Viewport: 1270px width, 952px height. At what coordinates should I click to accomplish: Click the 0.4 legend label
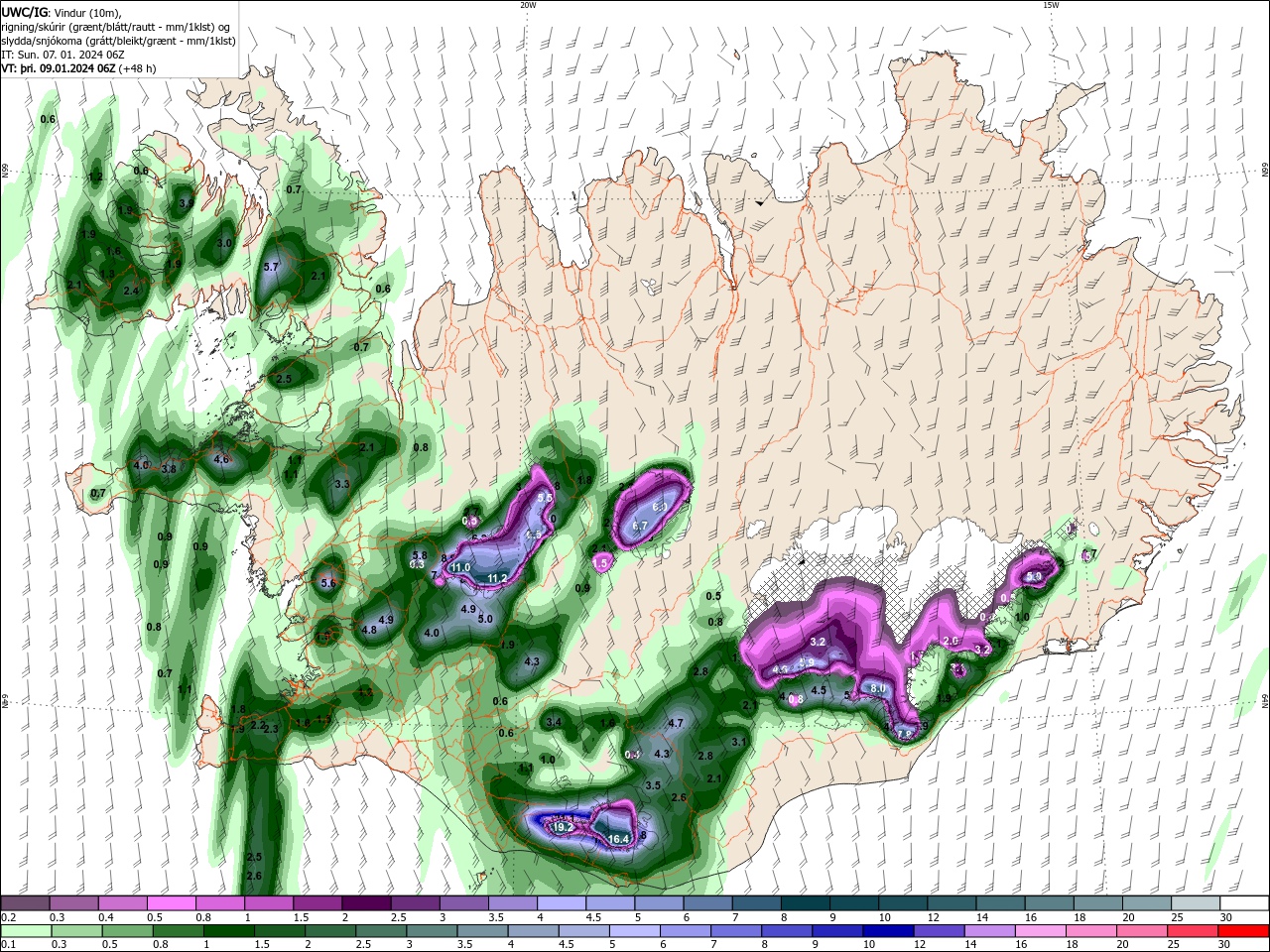[107, 917]
